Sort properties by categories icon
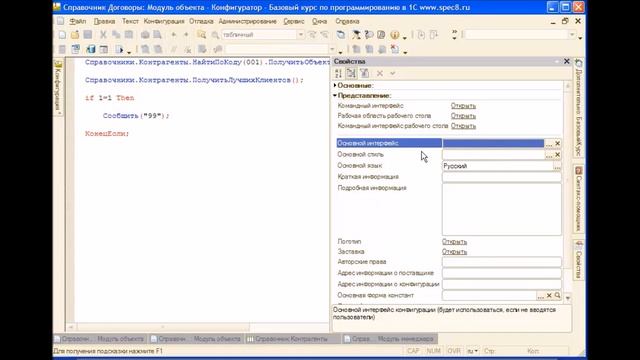This screenshot has height=360, width=640. click(x=351, y=73)
